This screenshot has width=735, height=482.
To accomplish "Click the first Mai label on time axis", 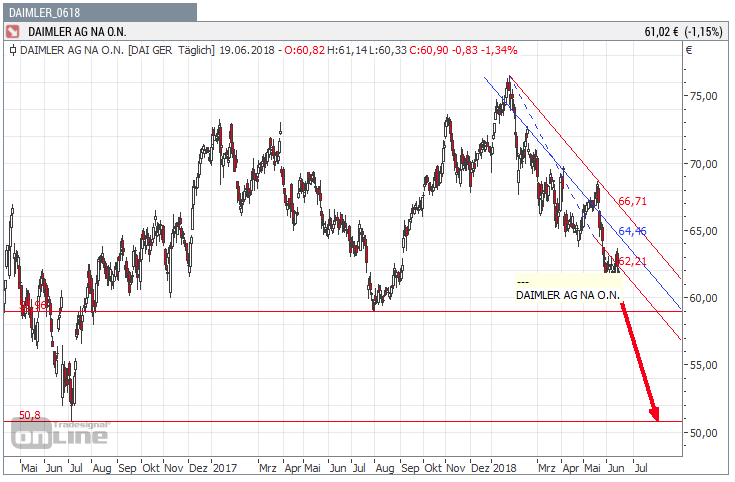I will pyautogui.click(x=29, y=468).
